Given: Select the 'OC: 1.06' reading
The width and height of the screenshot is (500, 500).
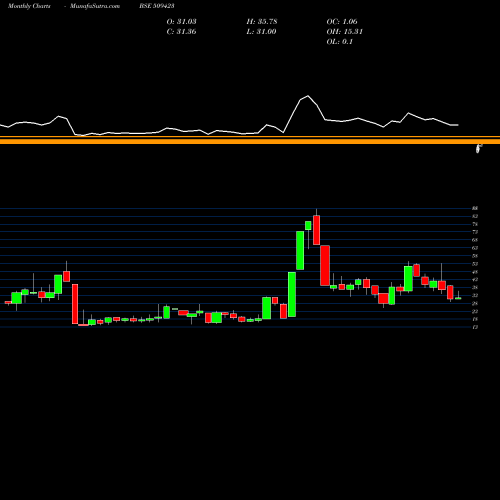Looking at the screenshot, I should (342, 21).
